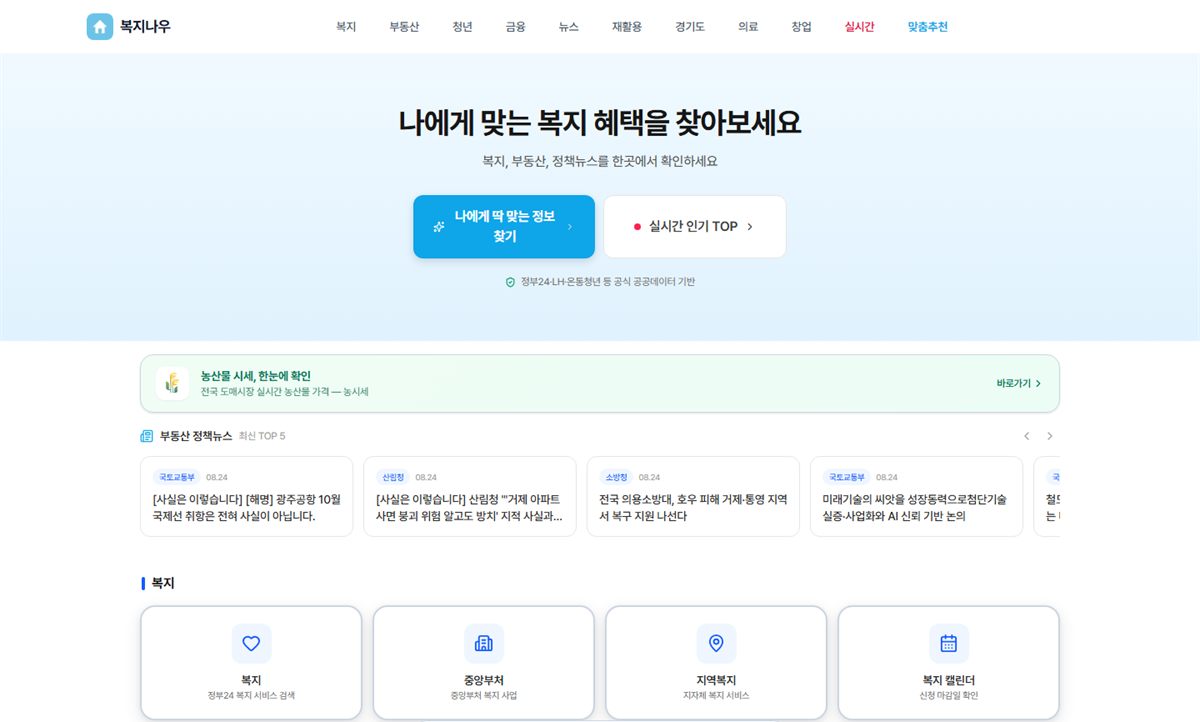The height and width of the screenshot is (722, 1200).
Task: Click the 산림청 tag on the news card
Action: pos(392,477)
